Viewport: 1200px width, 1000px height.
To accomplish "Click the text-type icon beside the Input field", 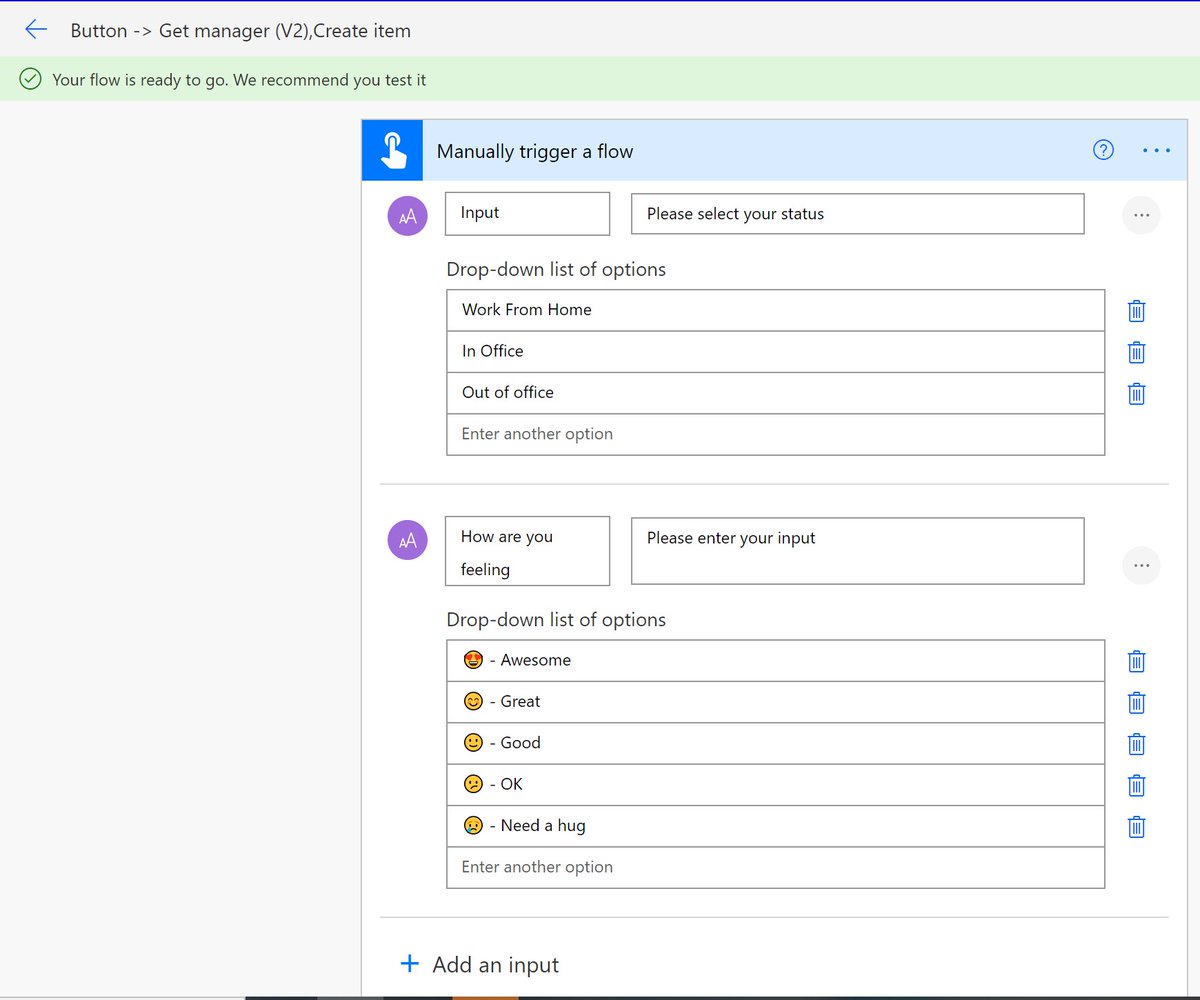I will pos(407,215).
